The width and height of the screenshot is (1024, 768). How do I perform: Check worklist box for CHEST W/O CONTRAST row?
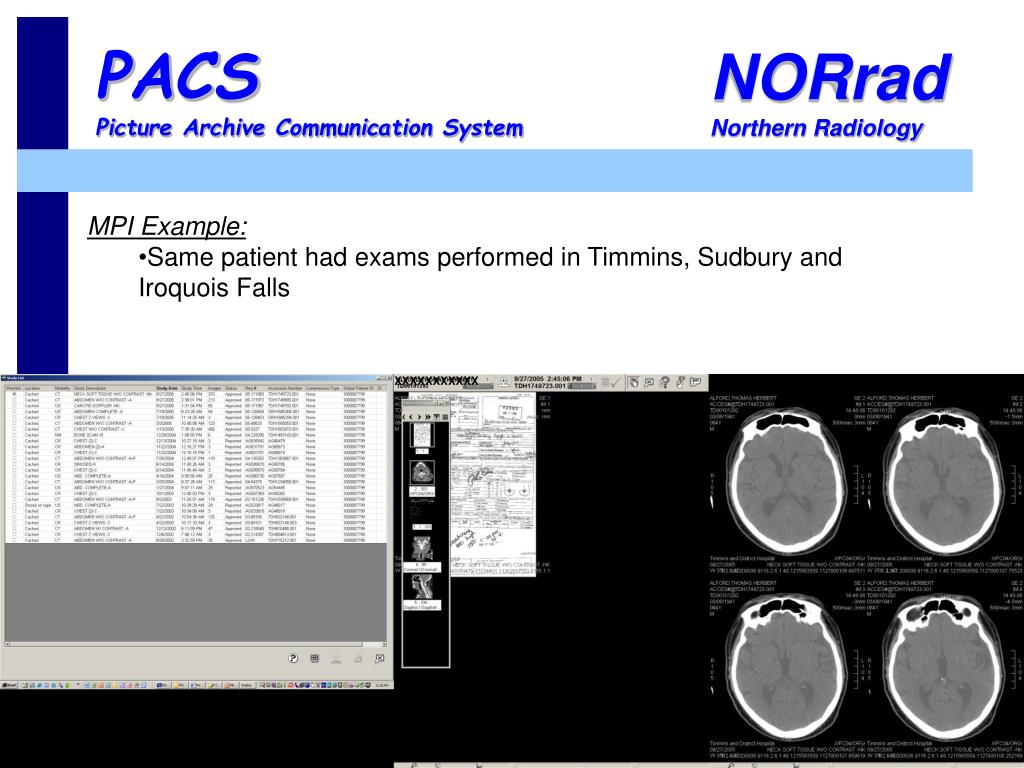[14, 429]
